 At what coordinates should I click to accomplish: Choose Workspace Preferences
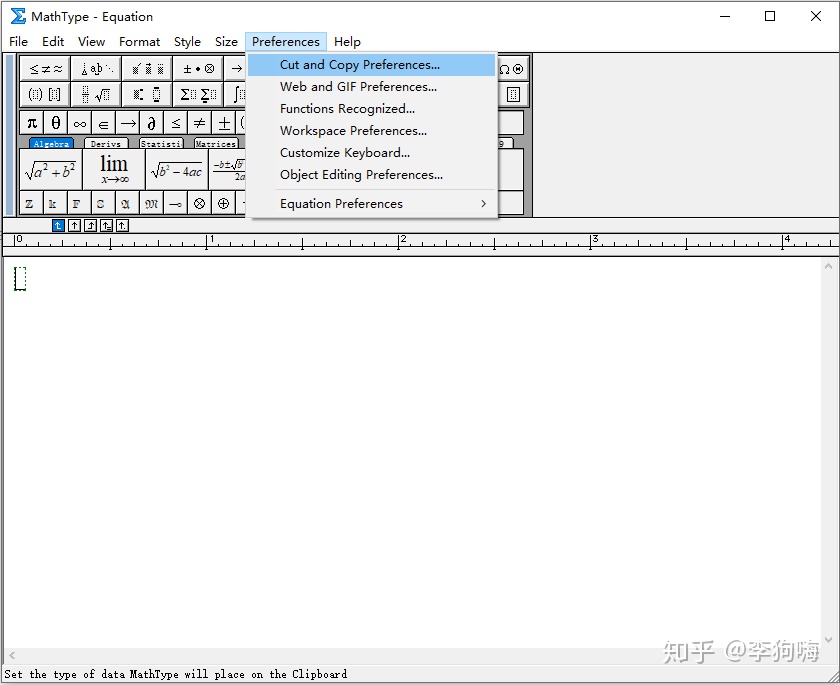tap(371, 131)
